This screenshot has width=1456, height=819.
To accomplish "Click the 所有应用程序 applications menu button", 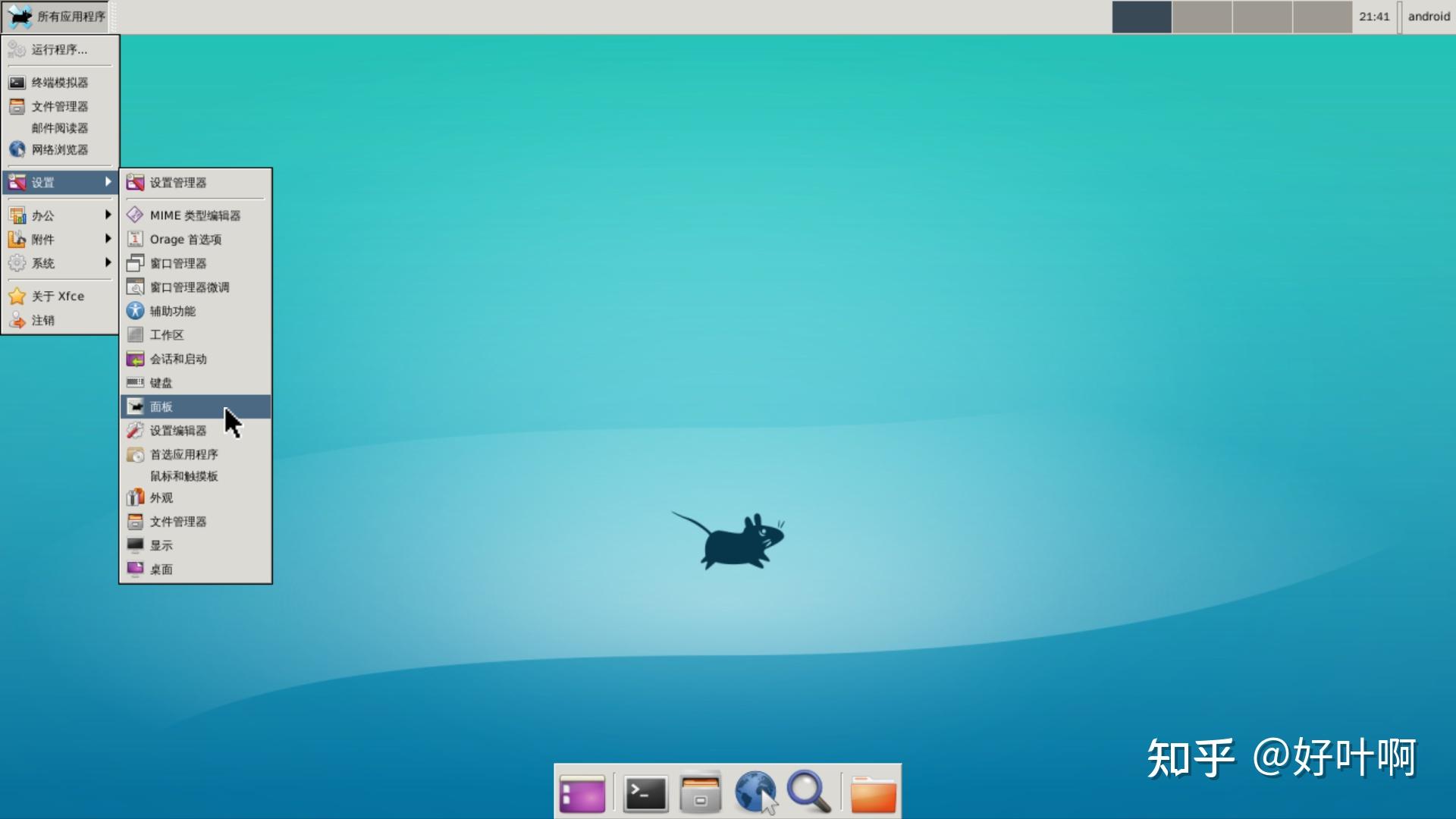I will tap(57, 17).
